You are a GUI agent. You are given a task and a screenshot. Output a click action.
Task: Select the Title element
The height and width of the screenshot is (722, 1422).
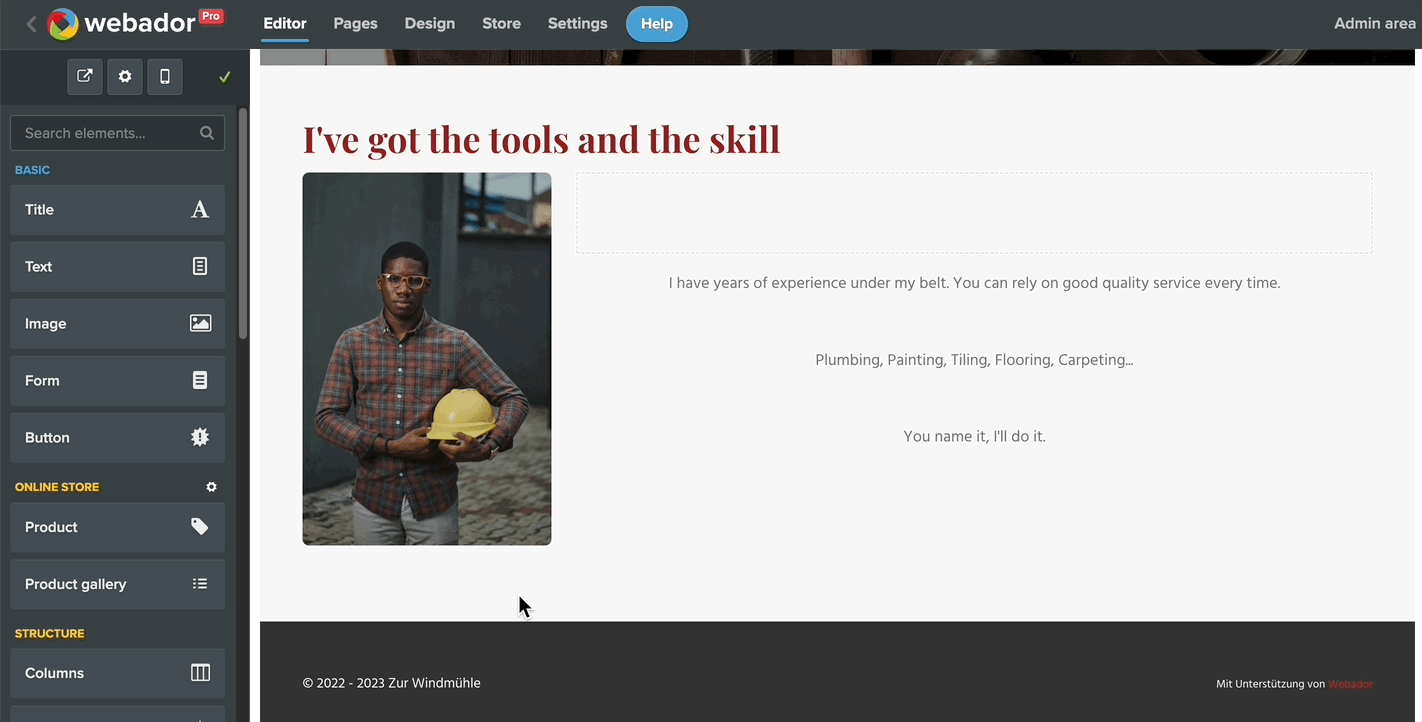(117, 210)
